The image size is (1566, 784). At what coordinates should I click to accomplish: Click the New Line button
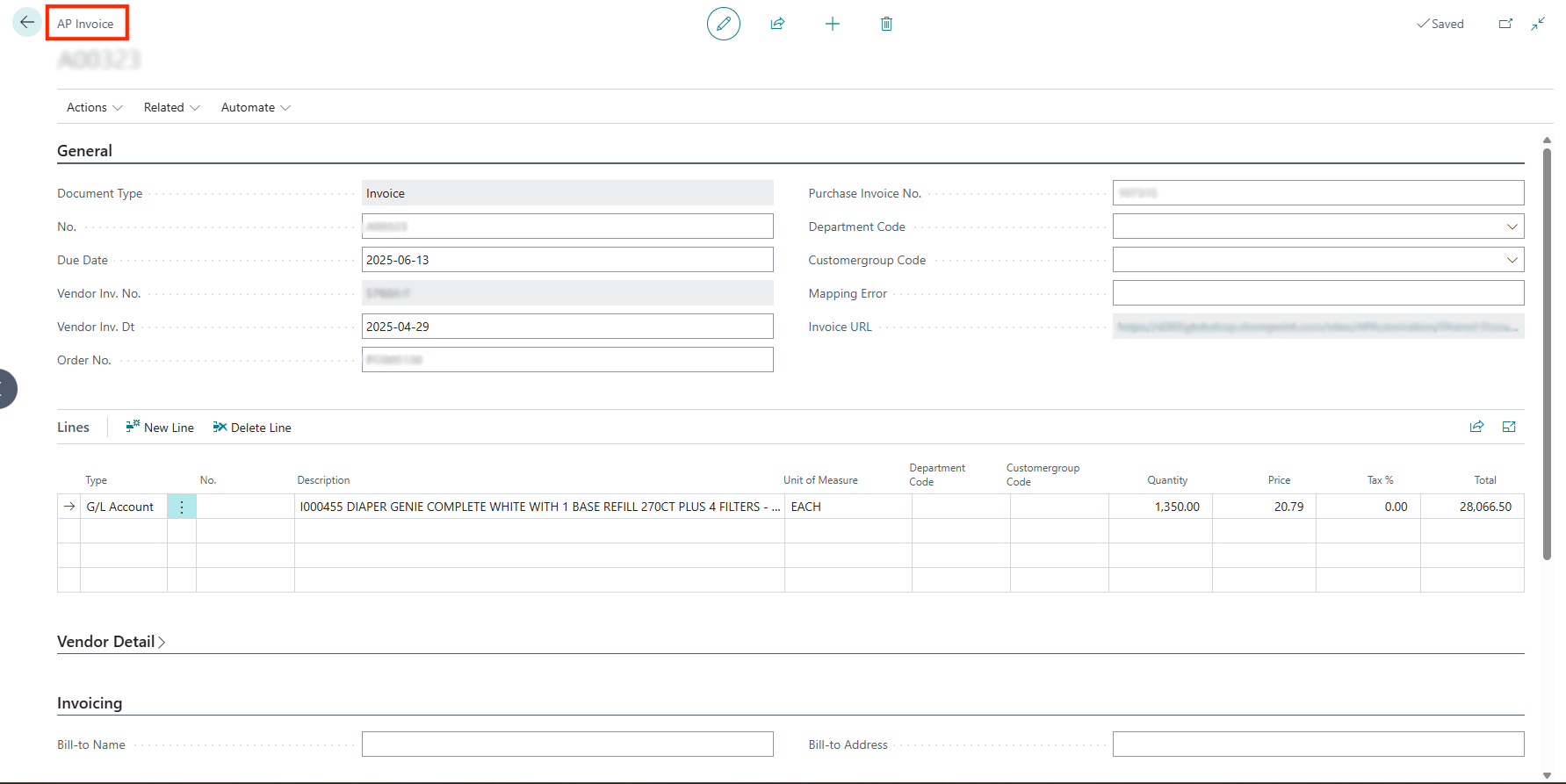pyautogui.click(x=160, y=428)
